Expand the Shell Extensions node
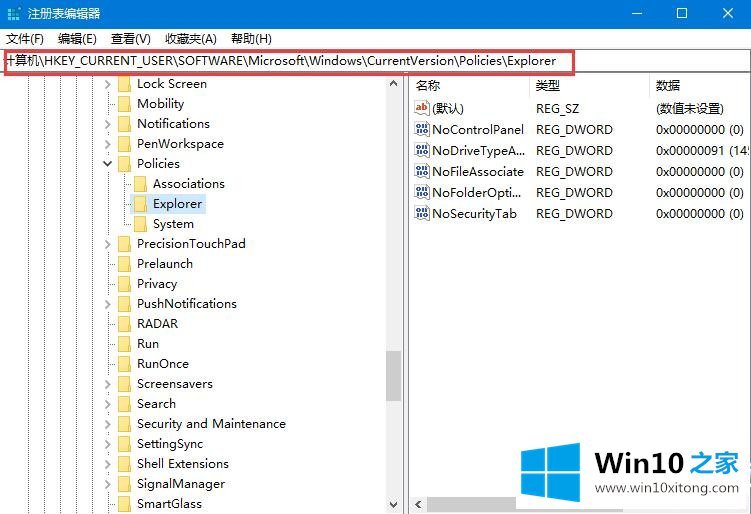The width and height of the screenshot is (751, 514). (108, 464)
